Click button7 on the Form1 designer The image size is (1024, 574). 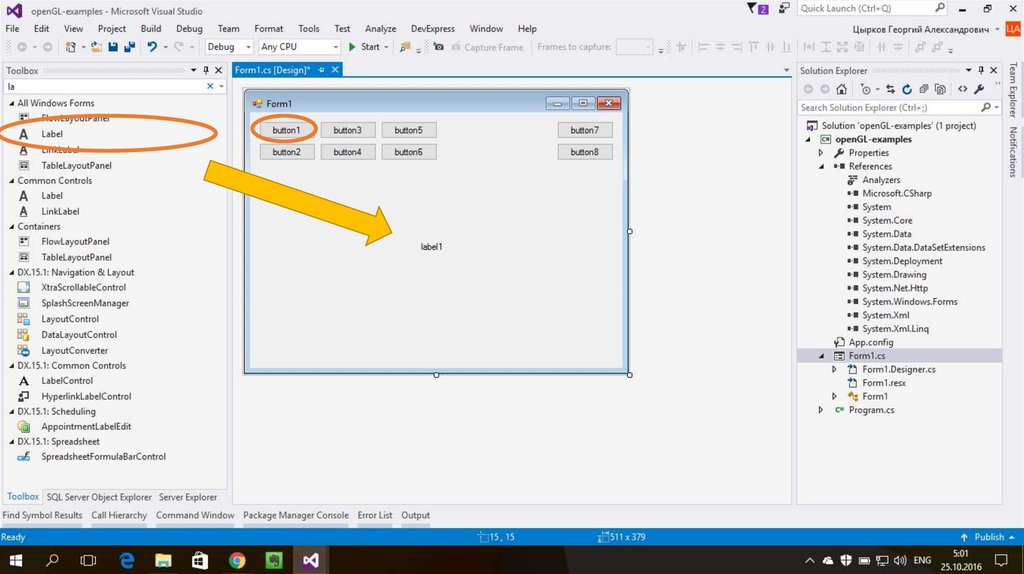point(584,130)
